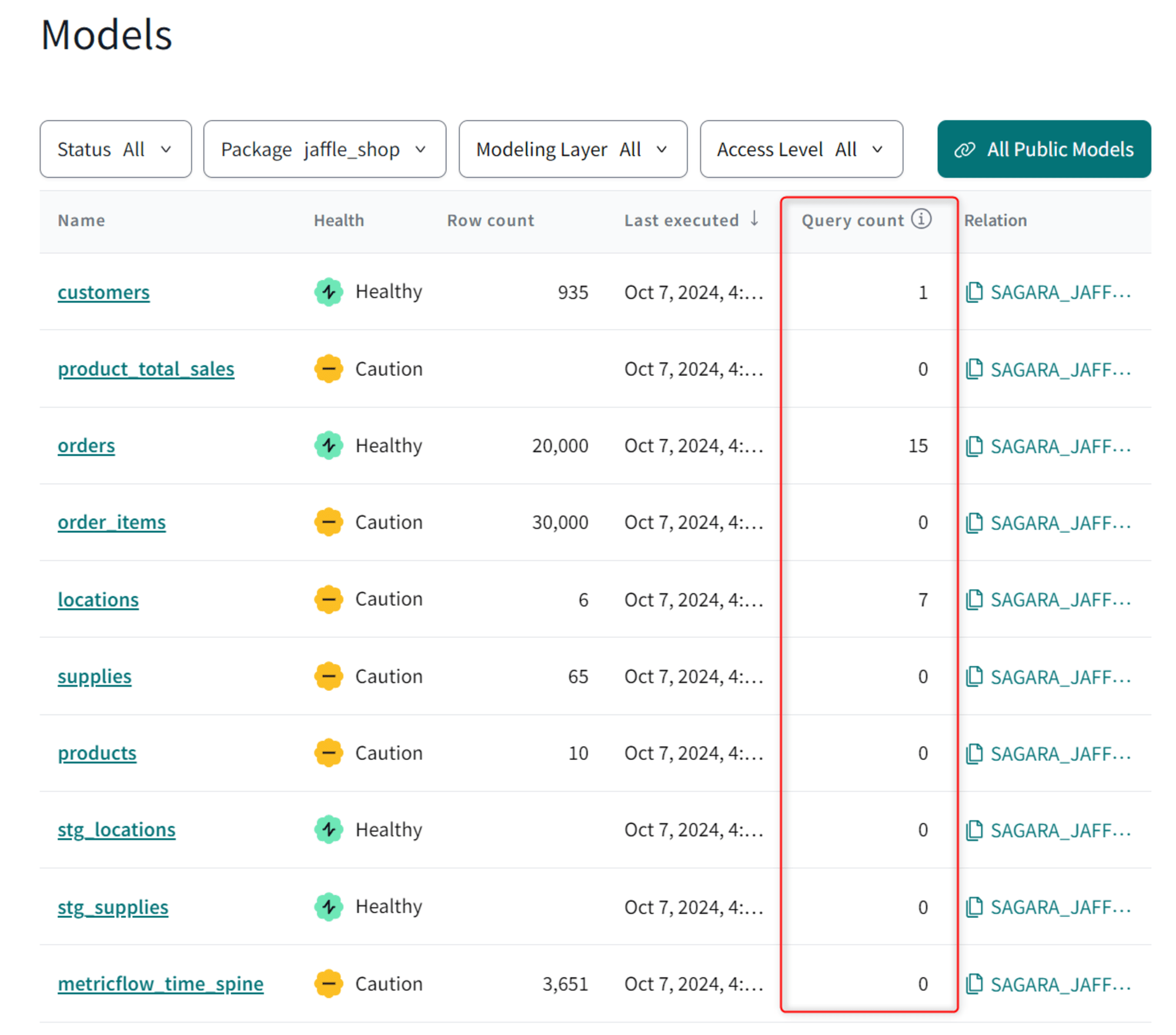This screenshot has width=1176, height=1035.
Task: Click the Caution badge icon for supplies
Action: [x=329, y=676]
